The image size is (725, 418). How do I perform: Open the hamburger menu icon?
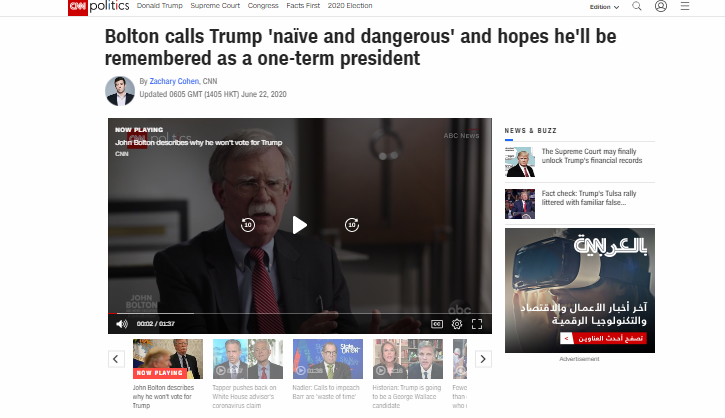pyautogui.click(x=685, y=6)
